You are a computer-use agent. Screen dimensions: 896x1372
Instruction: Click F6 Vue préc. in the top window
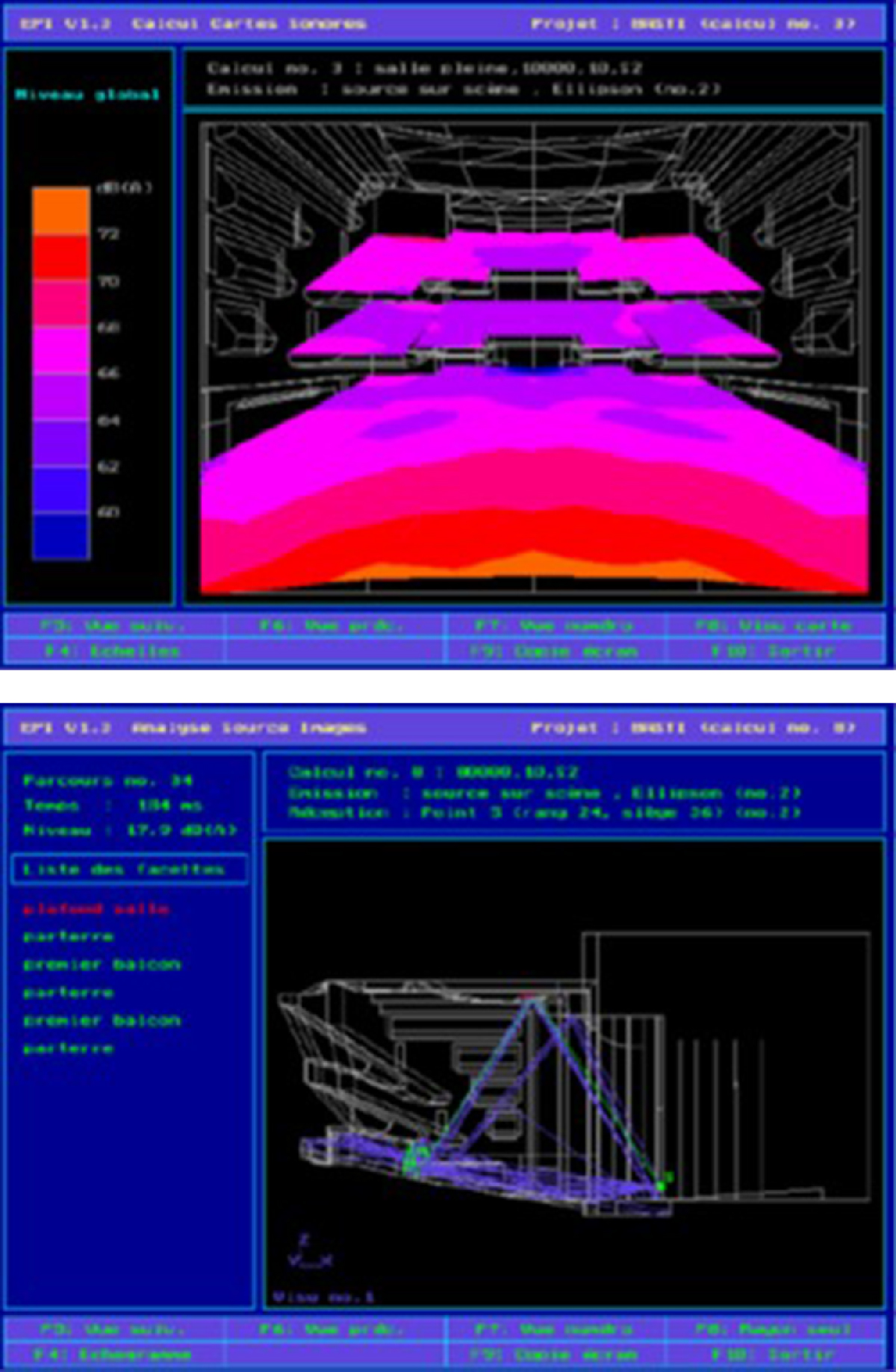332,626
